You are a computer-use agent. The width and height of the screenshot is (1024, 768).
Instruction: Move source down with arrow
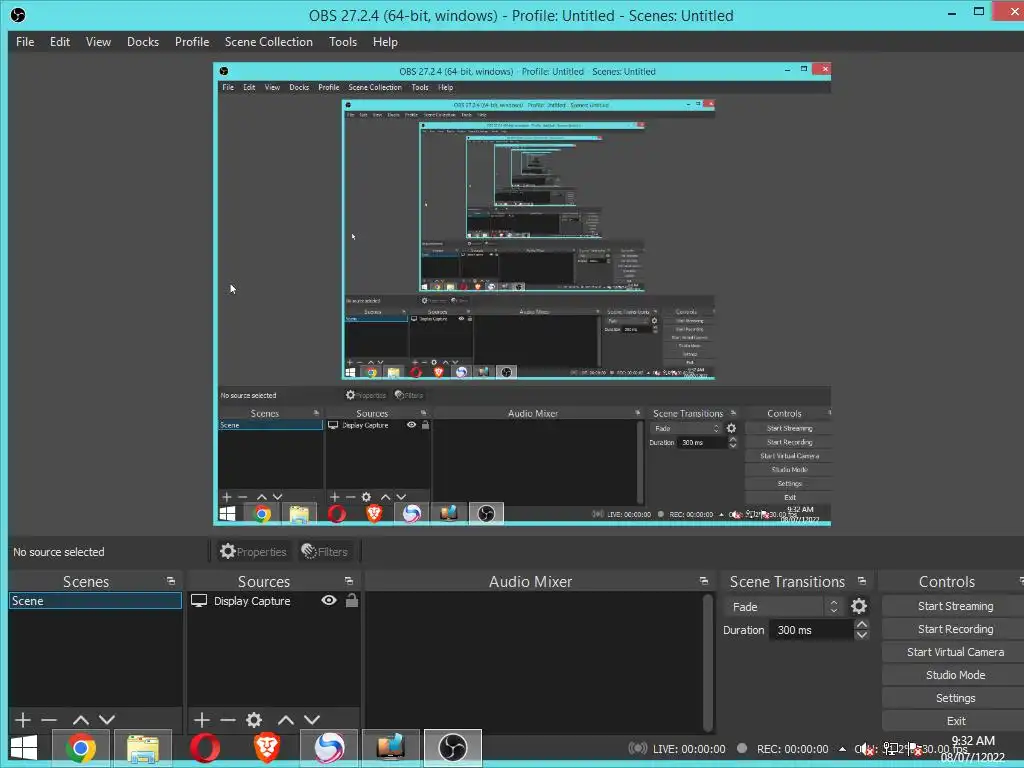pos(312,720)
